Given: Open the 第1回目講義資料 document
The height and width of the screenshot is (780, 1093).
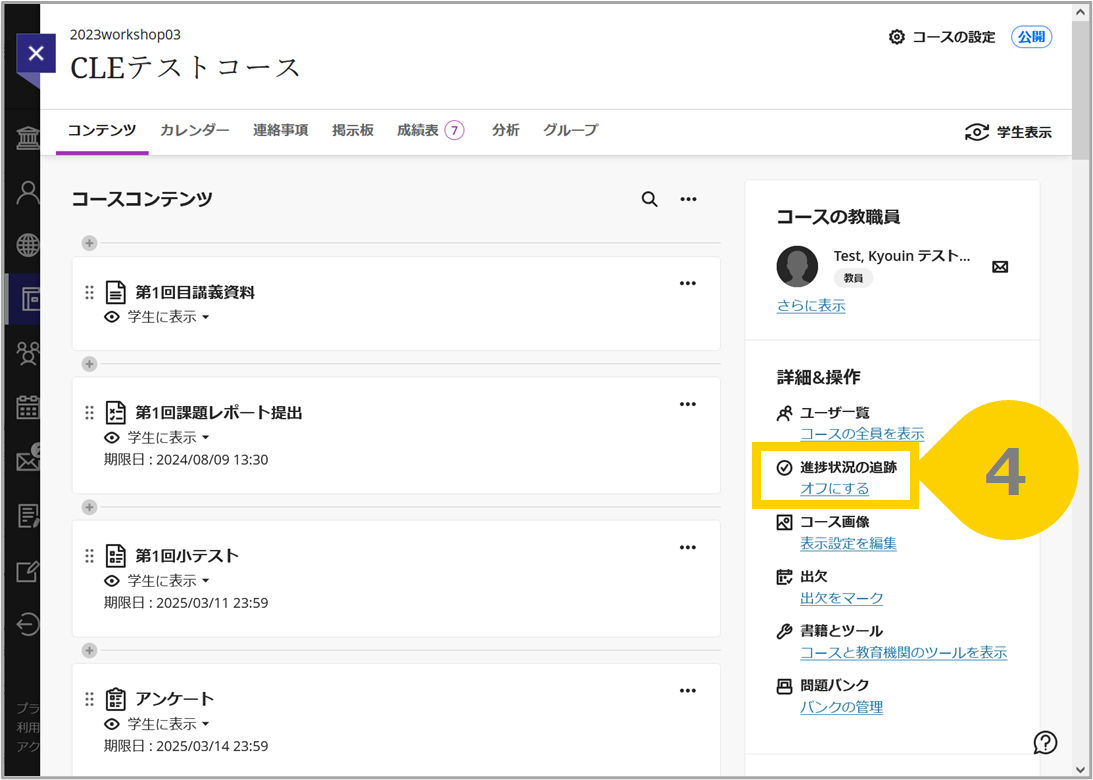Looking at the screenshot, I should pos(195,293).
